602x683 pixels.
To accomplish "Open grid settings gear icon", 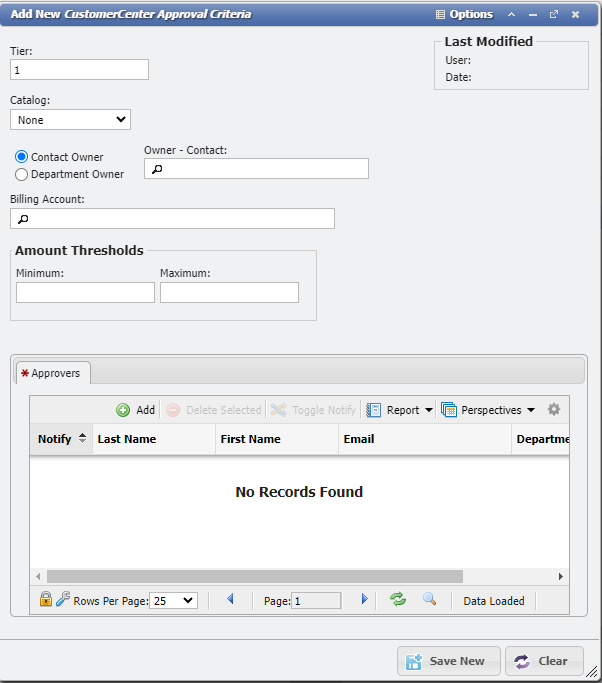I will pyautogui.click(x=554, y=410).
